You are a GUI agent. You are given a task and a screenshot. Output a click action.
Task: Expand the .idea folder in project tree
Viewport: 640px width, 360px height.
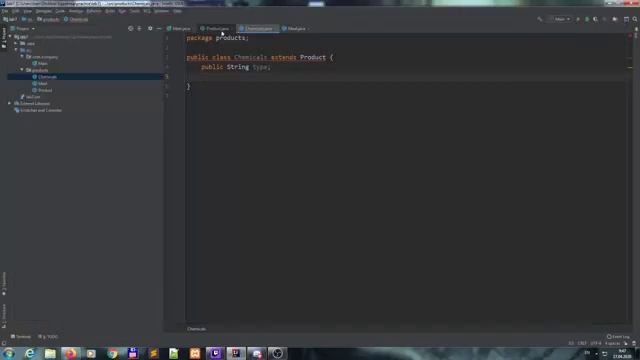pyautogui.click(x=16, y=43)
